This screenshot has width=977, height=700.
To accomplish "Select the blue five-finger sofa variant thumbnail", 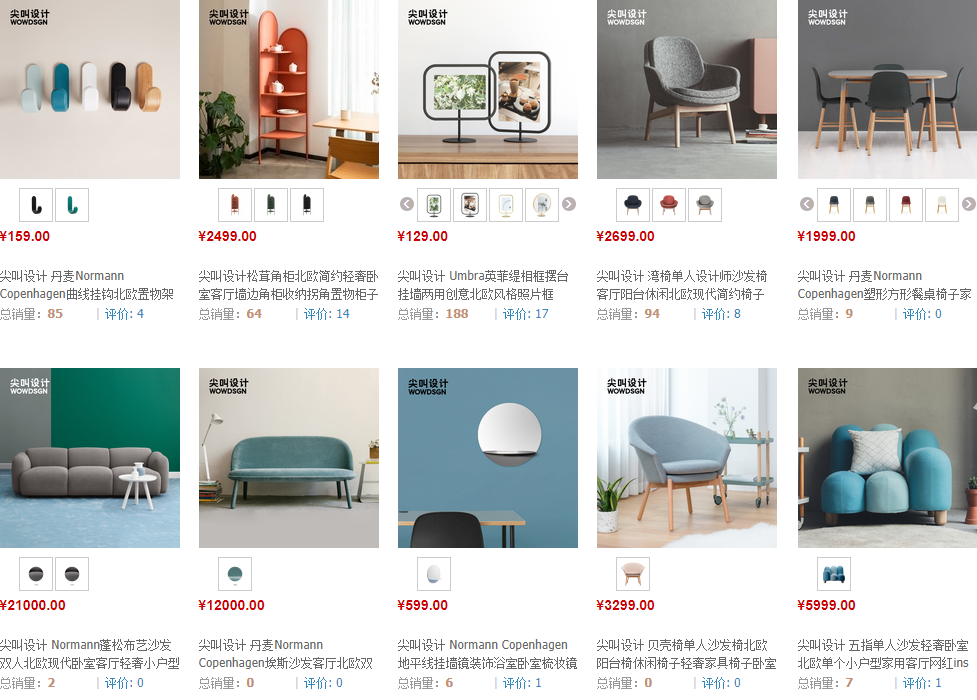I will pyautogui.click(x=834, y=574).
